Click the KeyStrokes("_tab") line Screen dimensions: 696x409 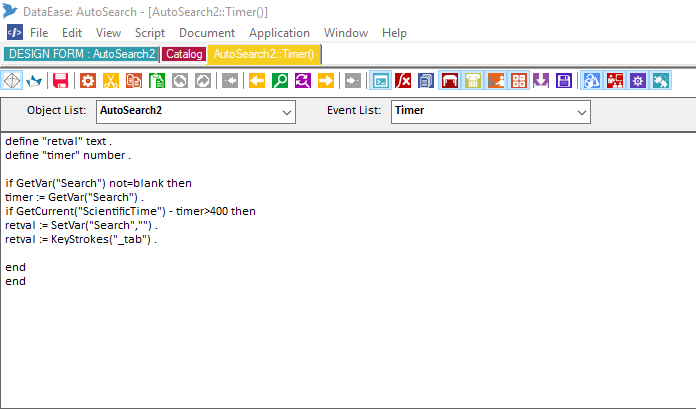(81, 239)
